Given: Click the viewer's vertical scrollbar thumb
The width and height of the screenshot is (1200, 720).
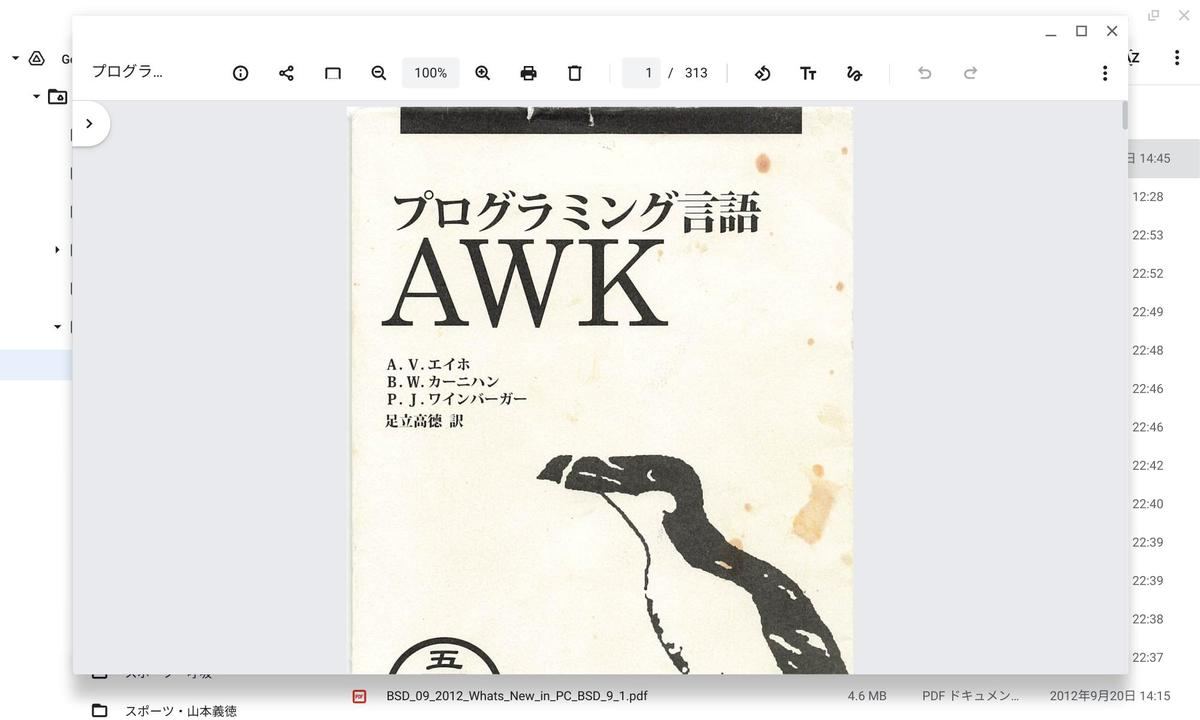Looking at the screenshot, I should (1124, 115).
